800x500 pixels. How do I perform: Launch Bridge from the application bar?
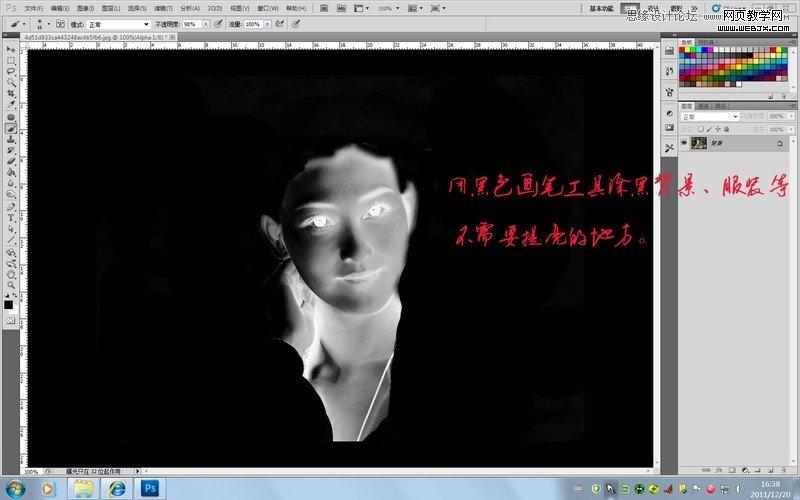(324, 8)
